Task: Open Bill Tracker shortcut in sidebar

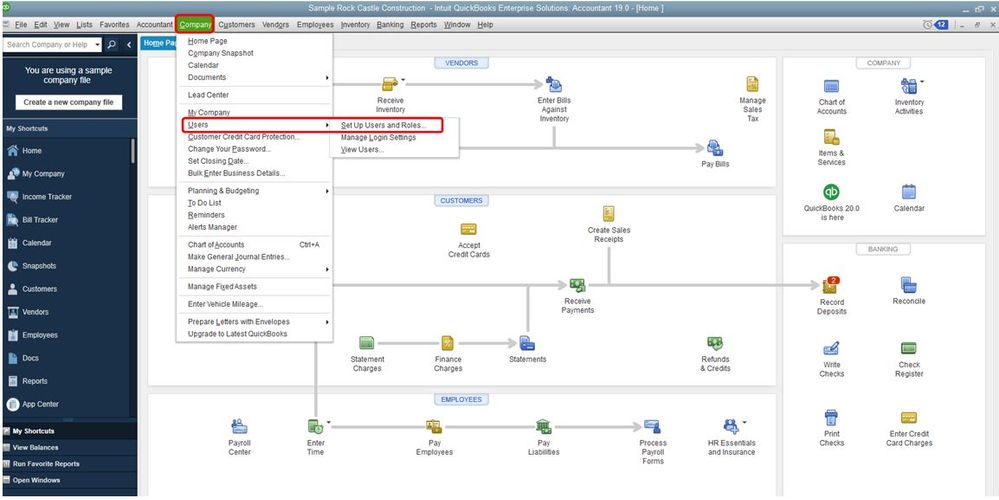Action: tap(40, 220)
